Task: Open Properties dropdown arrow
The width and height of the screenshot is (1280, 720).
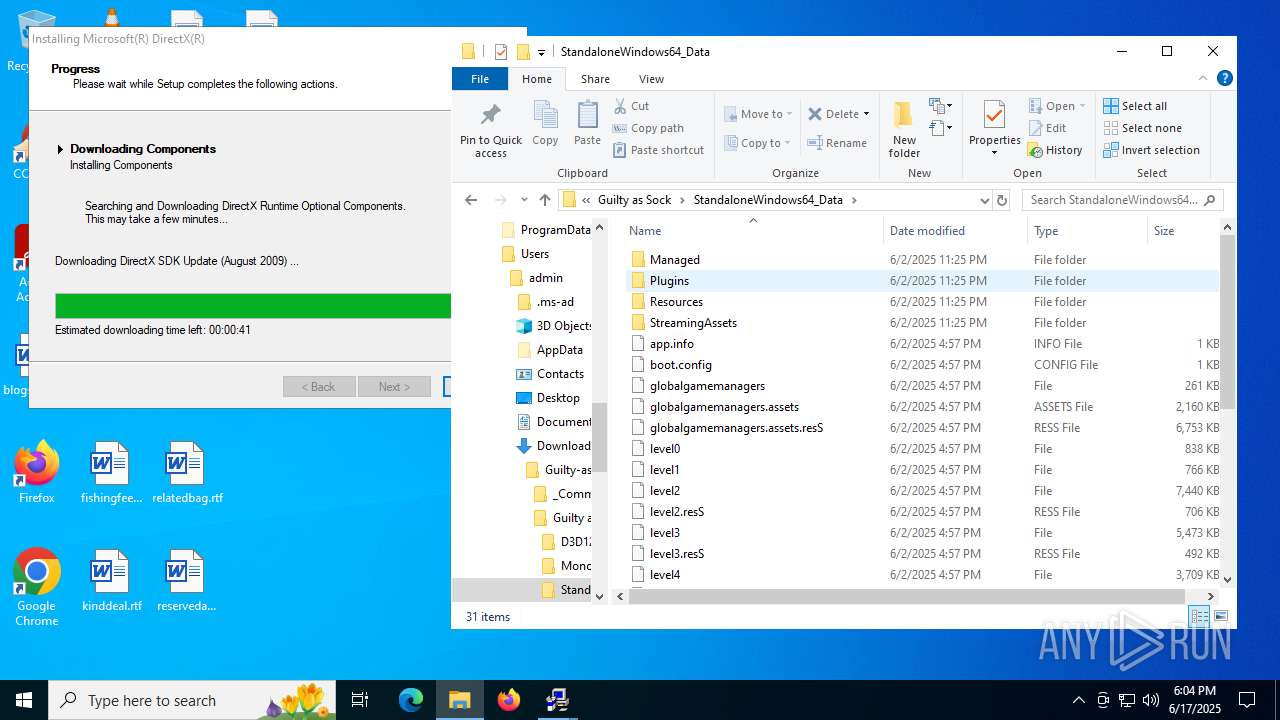Action: [x=994, y=152]
